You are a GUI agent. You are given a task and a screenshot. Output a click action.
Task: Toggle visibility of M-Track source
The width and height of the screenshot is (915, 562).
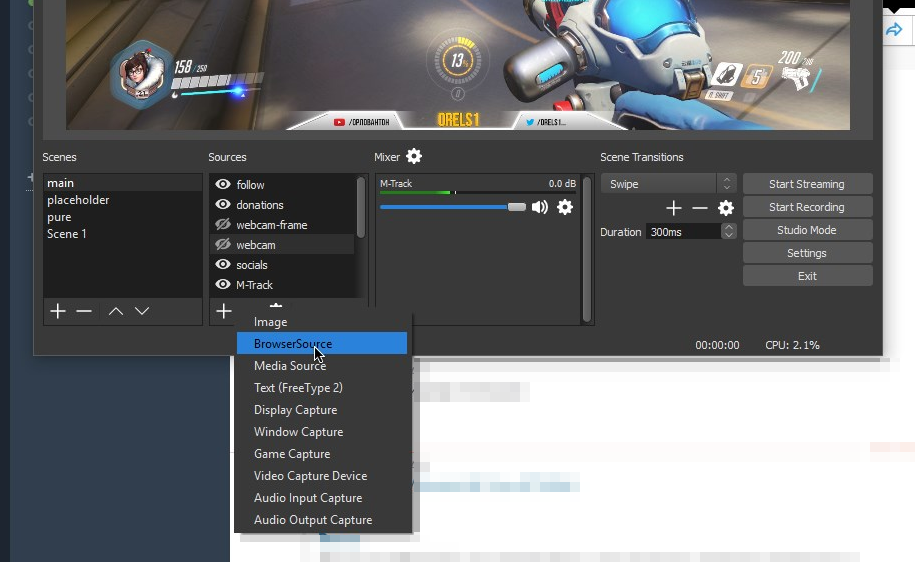pyautogui.click(x=223, y=284)
